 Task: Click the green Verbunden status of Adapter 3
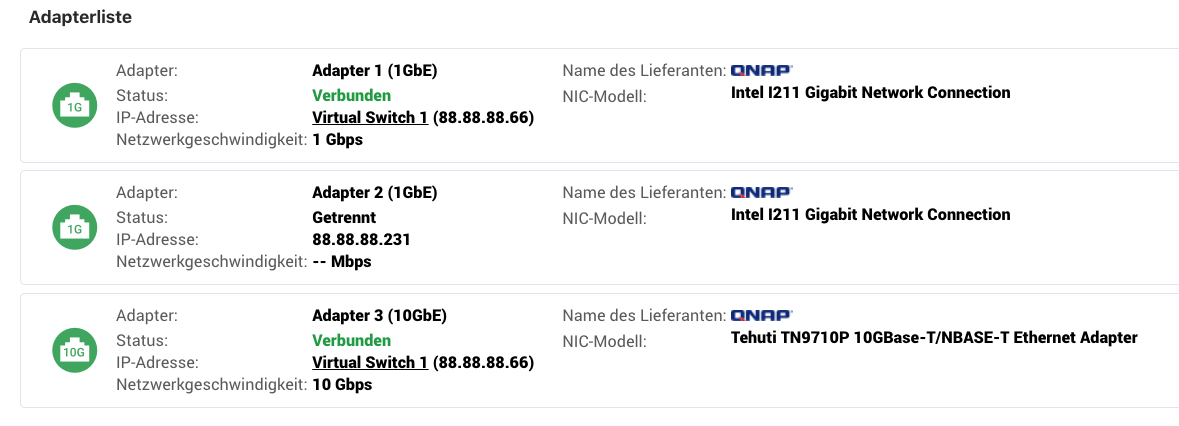pyautogui.click(x=351, y=340)
